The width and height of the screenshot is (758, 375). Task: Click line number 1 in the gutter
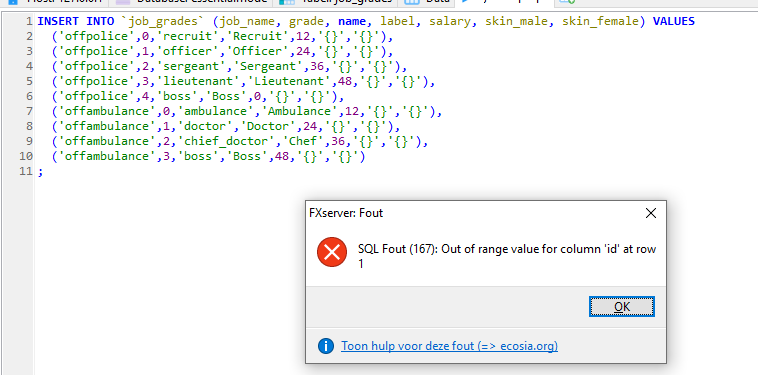[x=29, y=21]
